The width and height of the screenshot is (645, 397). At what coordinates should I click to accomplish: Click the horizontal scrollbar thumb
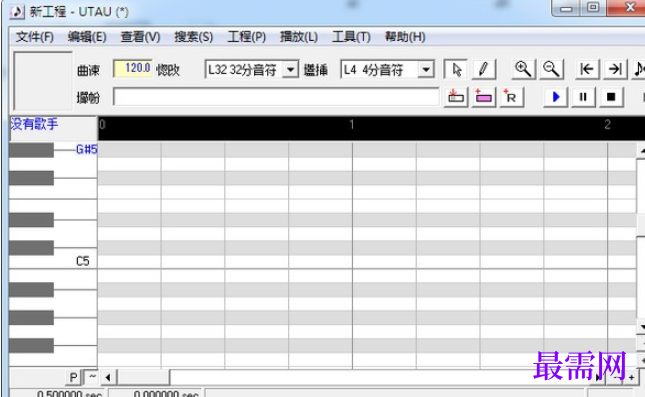pos(143,377)
